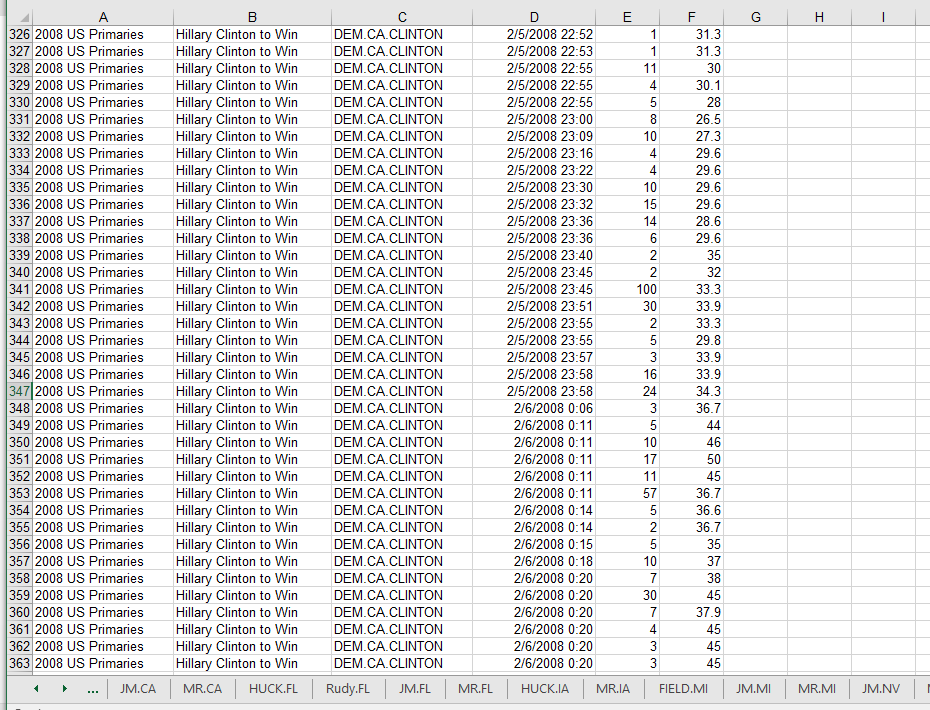Click price 29.8 in row 344
The height and width of the screenshot is (710, 930).
(691, 340)
